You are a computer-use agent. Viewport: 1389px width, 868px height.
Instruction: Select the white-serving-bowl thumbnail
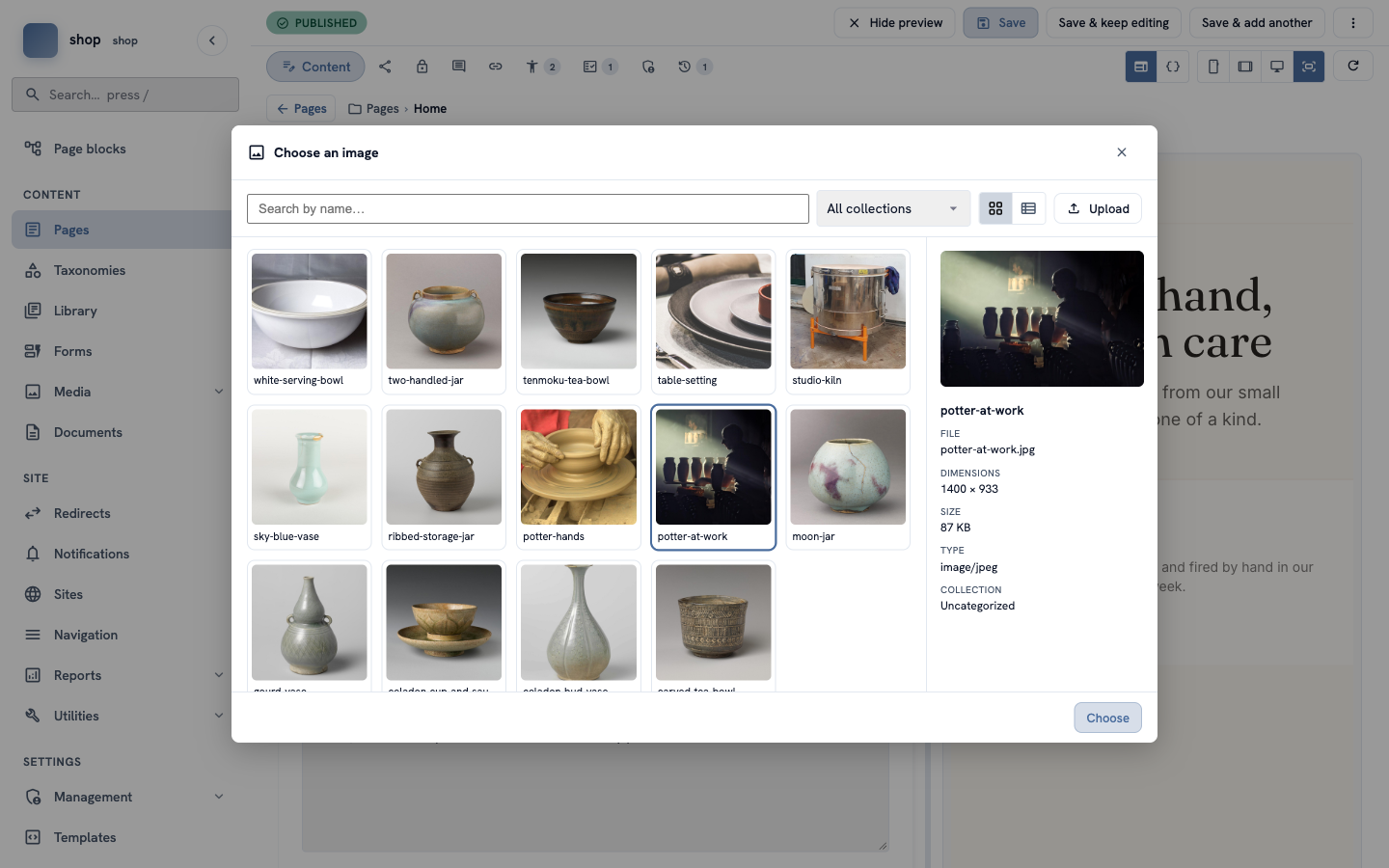pos(309,322)
